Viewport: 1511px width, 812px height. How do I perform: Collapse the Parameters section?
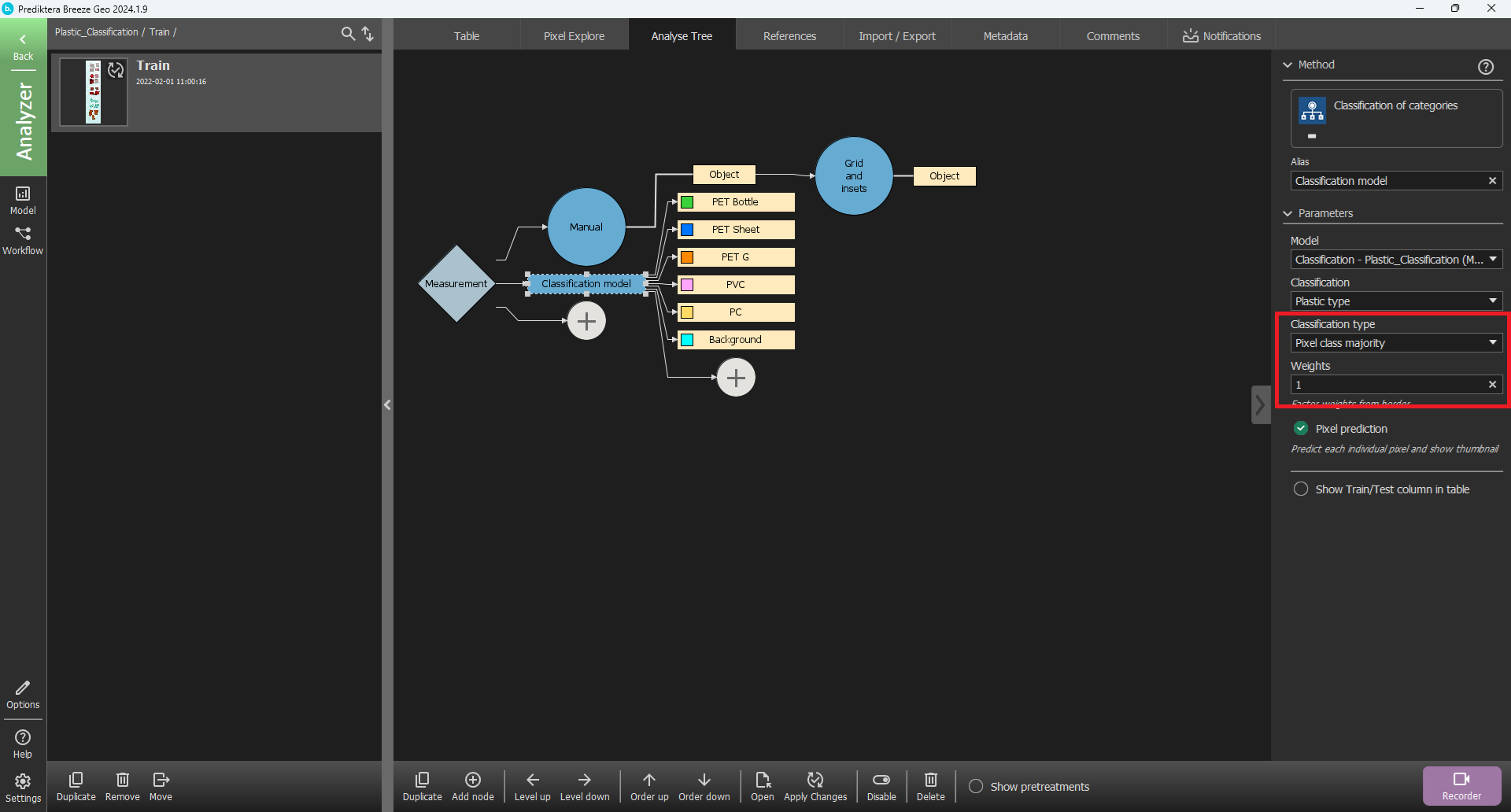(x=1288, y=213)
